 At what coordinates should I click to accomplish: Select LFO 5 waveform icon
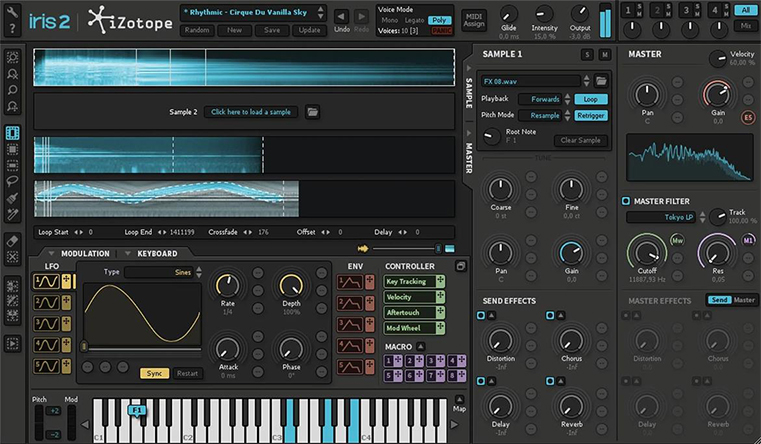[x=47, y=366]
